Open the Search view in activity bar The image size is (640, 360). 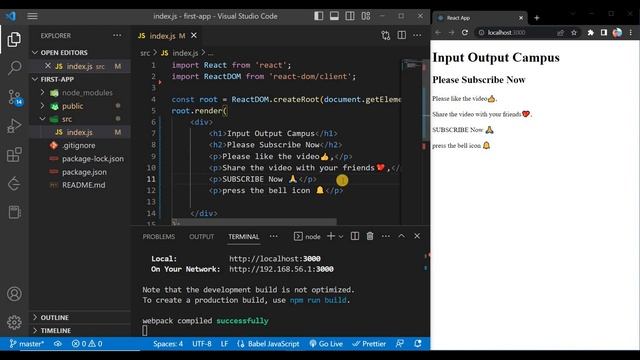click(x=14, y=67)
